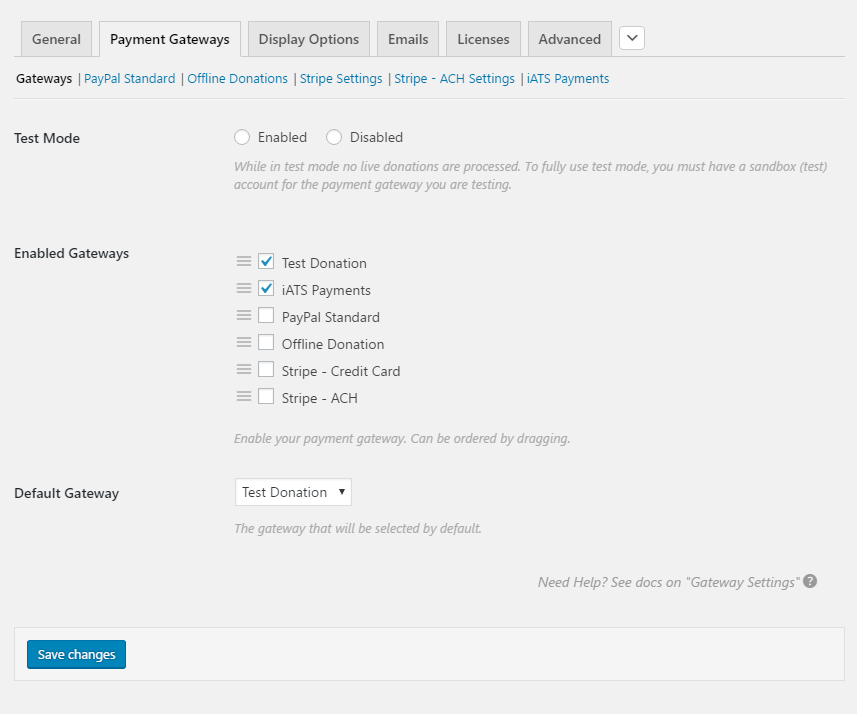Click drag handle beside PayPal Standard gateway
The width and height of the screenshot is (857, 714).
coord(244,315)
